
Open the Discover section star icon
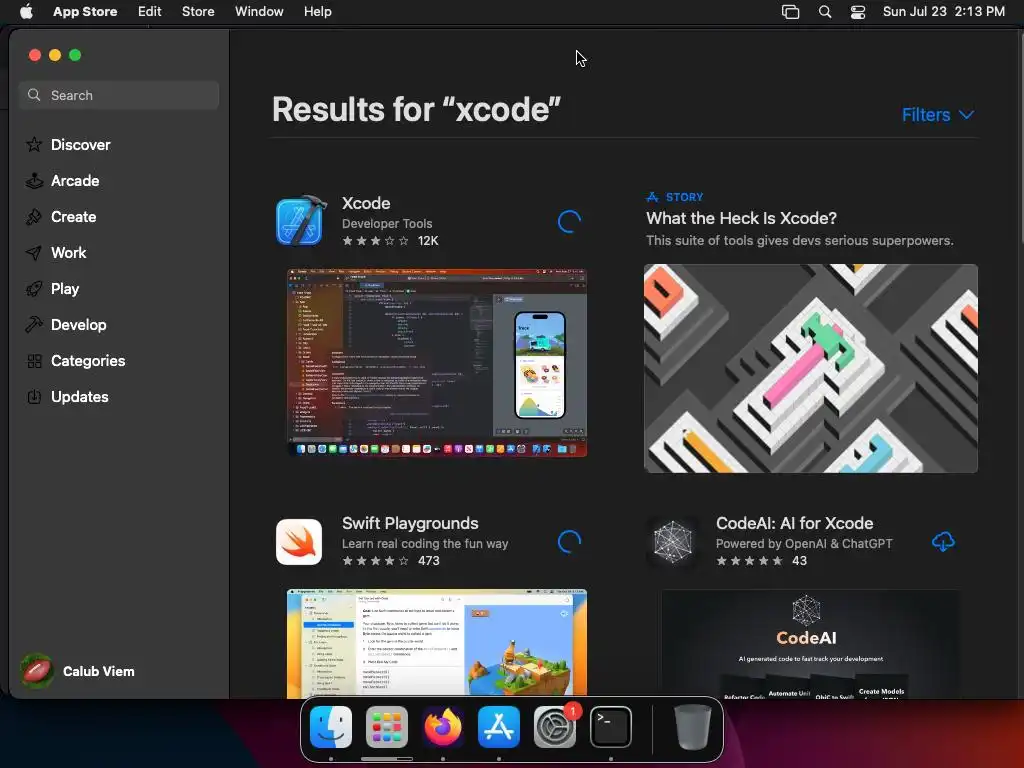click(x=34, y=144)
